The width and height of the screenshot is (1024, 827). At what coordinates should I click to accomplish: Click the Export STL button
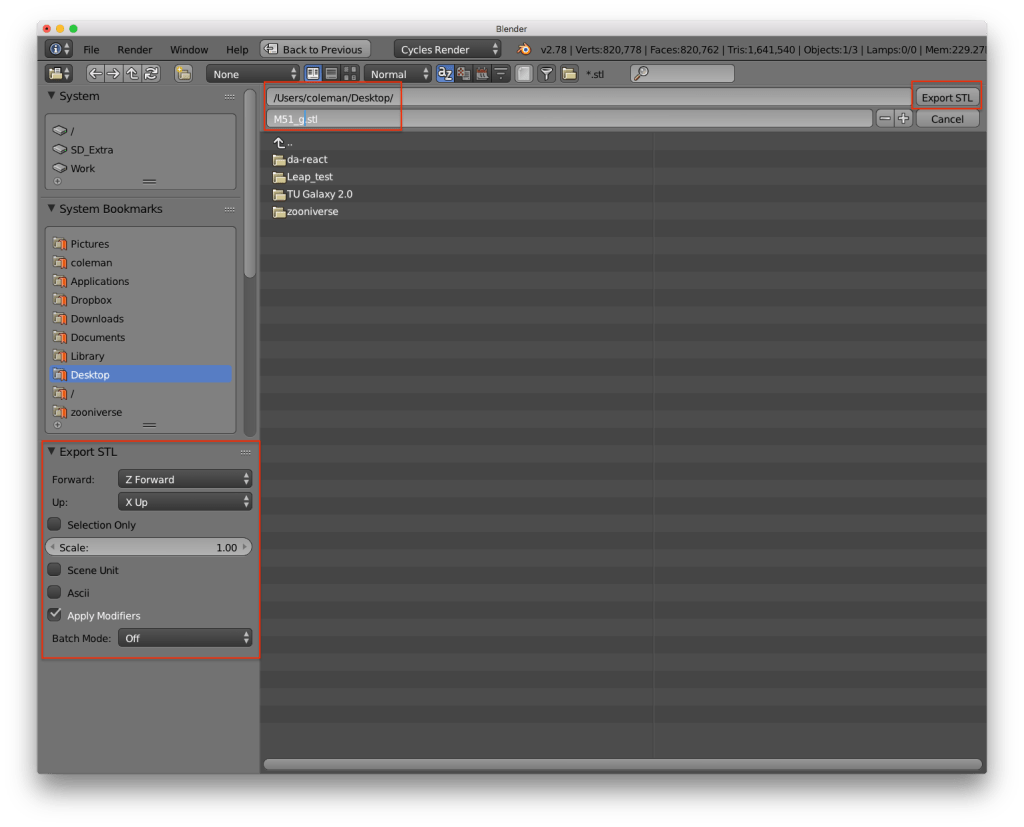(947, 97)
